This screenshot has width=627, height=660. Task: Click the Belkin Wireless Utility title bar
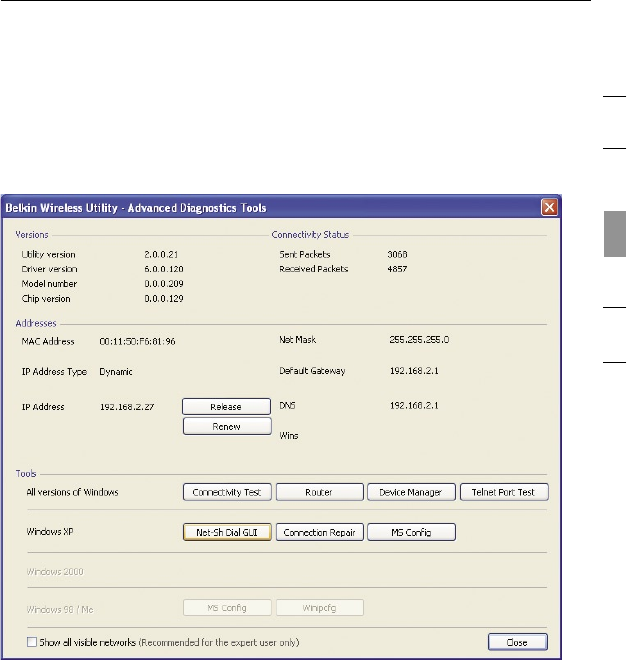click(x=200, y=207)
